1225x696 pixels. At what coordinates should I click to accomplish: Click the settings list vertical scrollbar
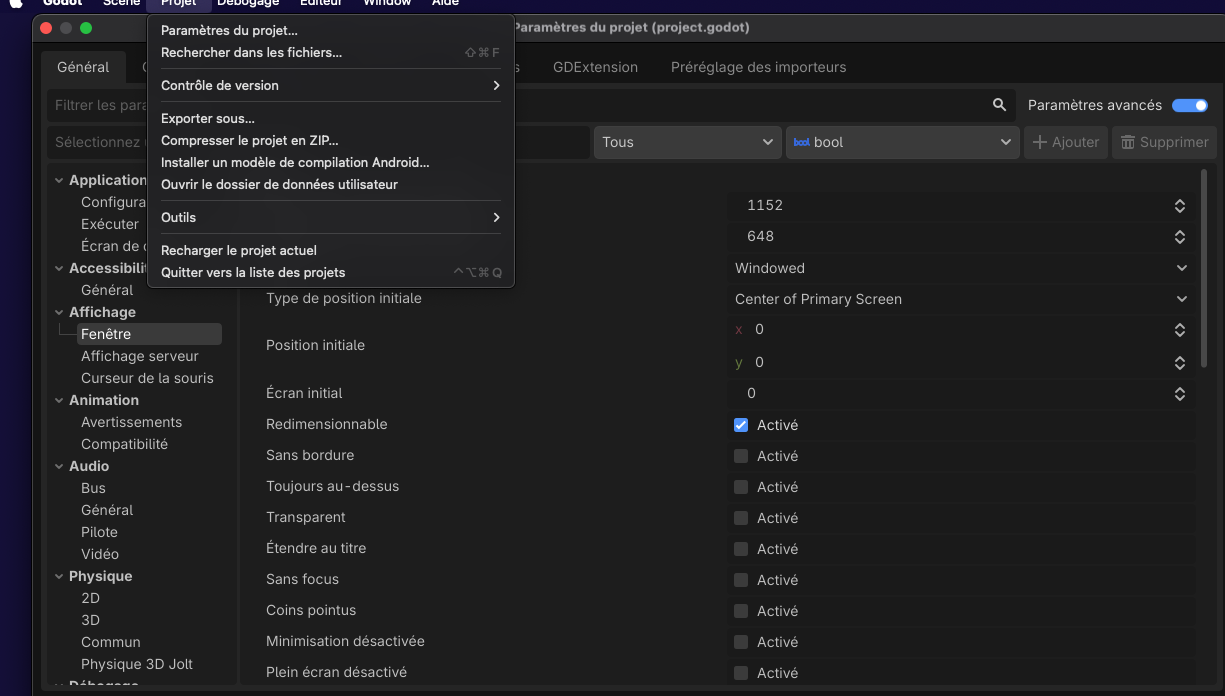[x=1203, y=268]
